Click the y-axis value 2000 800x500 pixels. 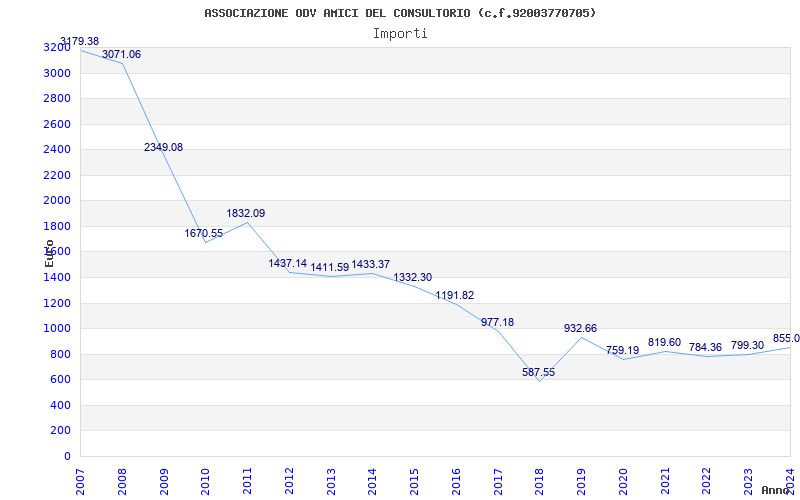(57, 201)
